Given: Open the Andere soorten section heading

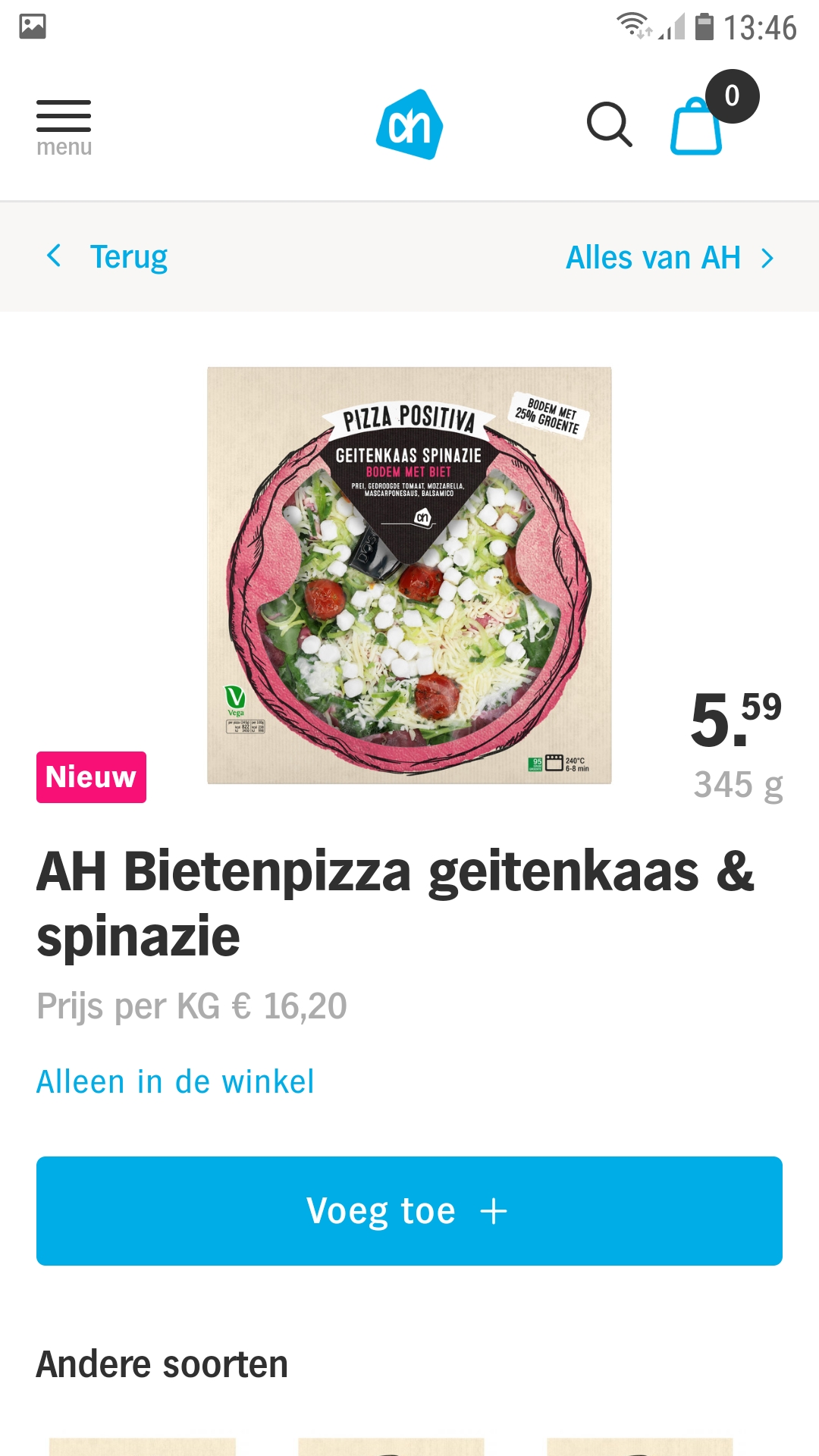Looking at the screenshot, I should pos(162,1364).
